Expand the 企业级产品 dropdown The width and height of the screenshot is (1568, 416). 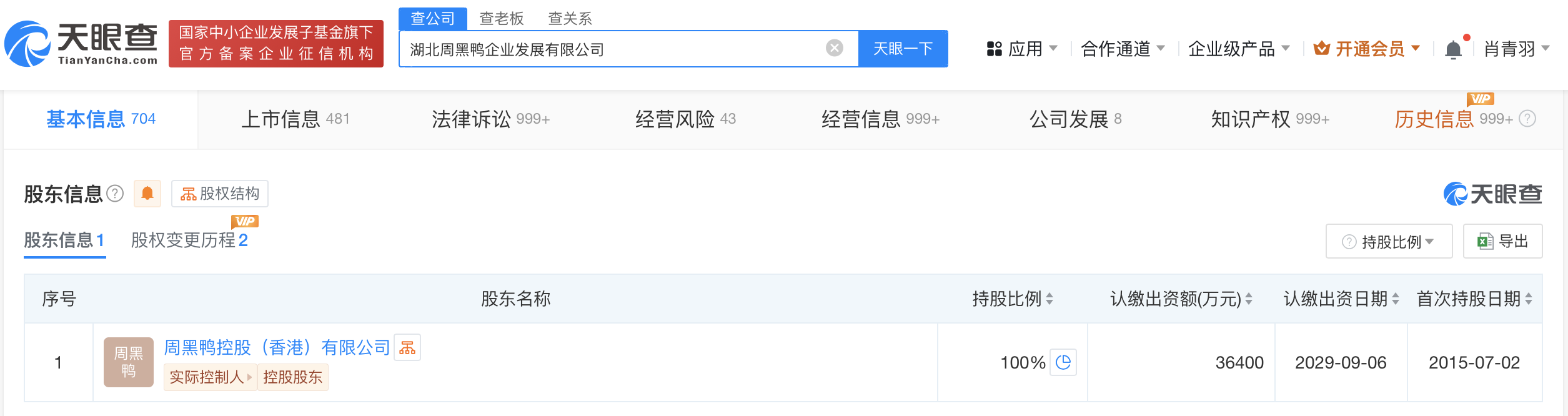point(1239,47)
